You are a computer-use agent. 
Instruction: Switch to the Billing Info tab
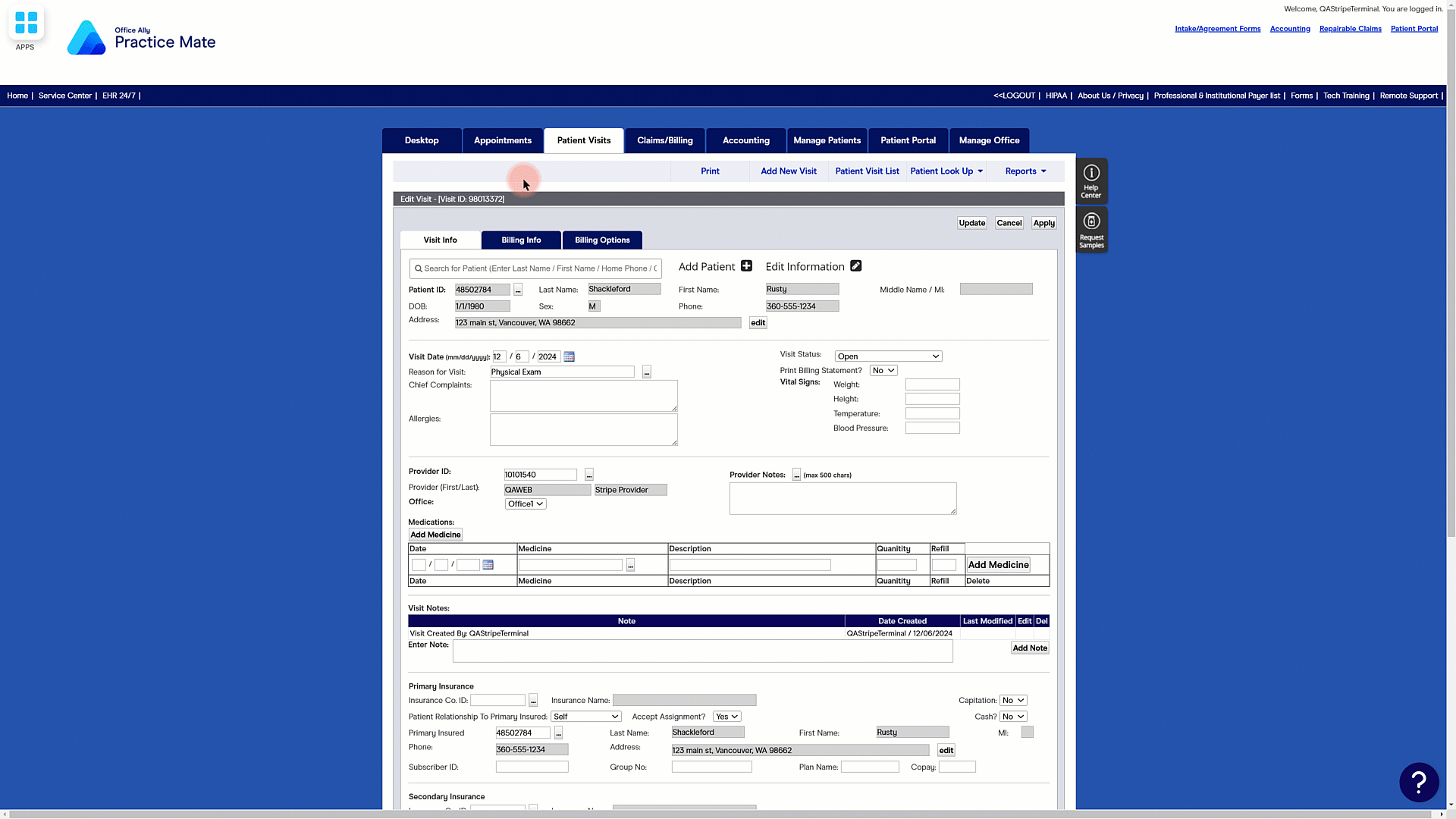point(521,240)
